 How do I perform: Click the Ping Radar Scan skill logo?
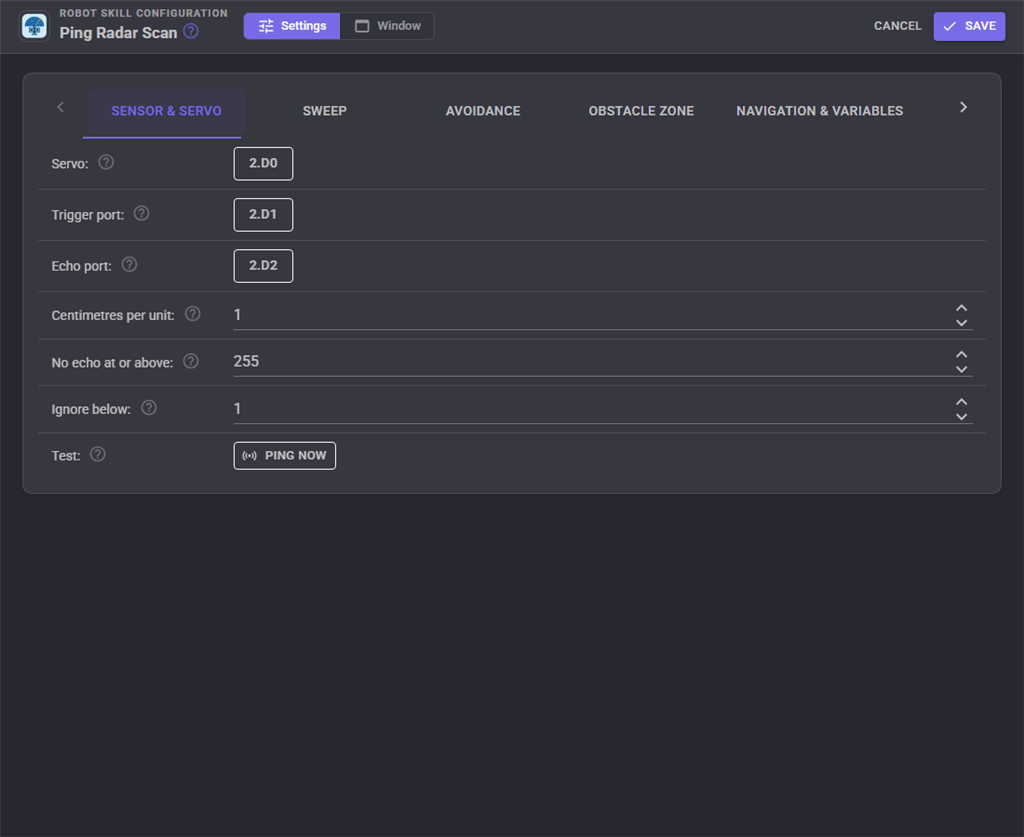pyautogui.click(x=35, y=26)
